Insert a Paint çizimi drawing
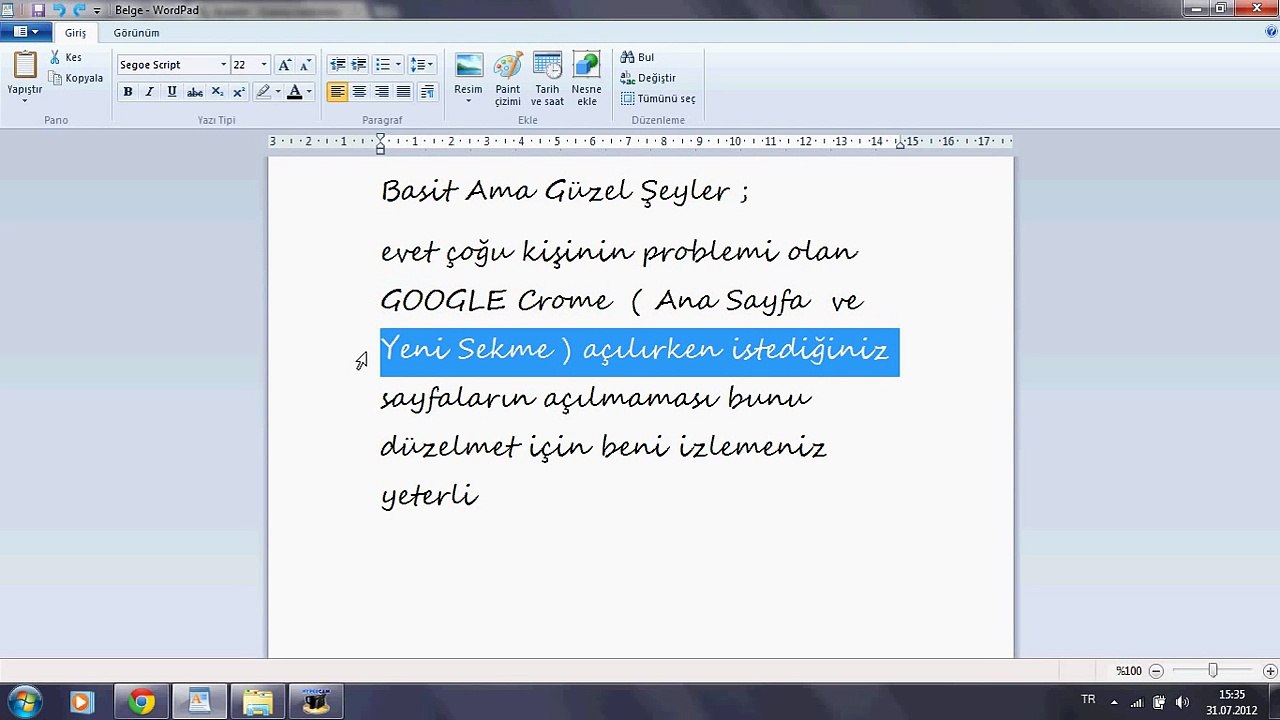The width and height of the screenshot is (1280, 720). coord(508,79)
